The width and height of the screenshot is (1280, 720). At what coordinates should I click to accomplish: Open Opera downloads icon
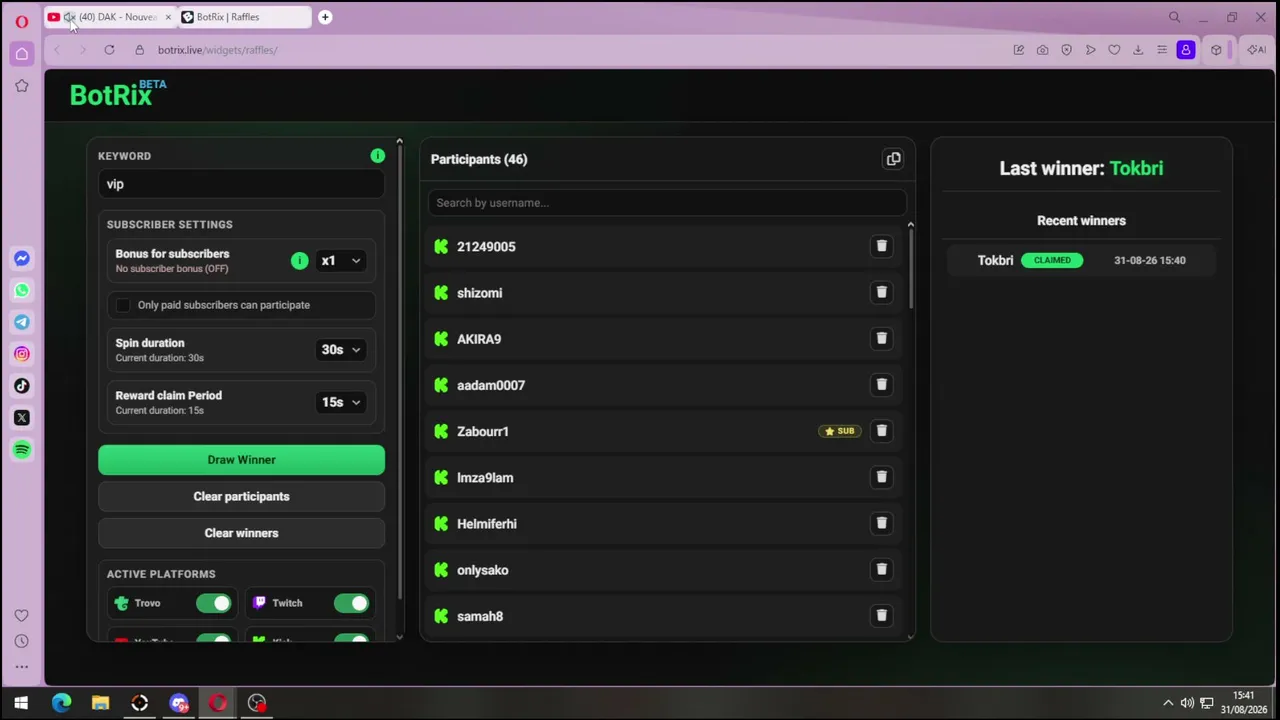(1138, 50)
